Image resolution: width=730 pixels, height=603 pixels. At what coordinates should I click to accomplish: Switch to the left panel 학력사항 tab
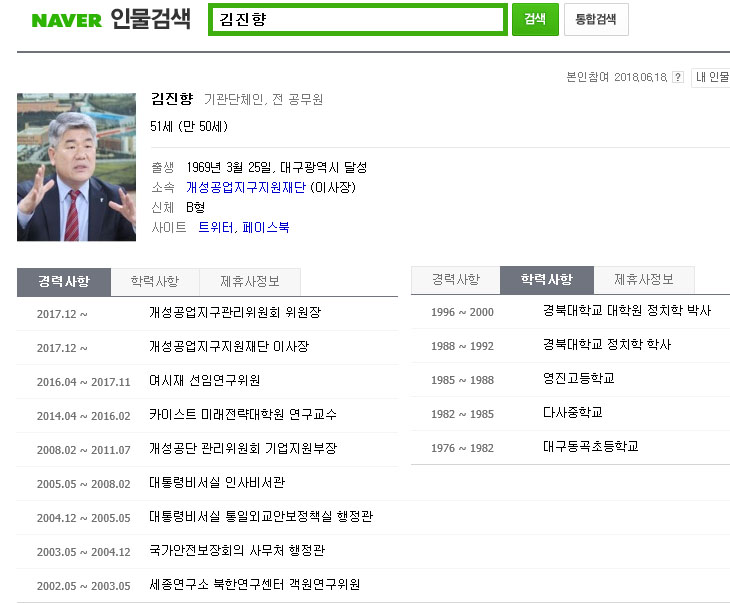(x=155, y=281)
